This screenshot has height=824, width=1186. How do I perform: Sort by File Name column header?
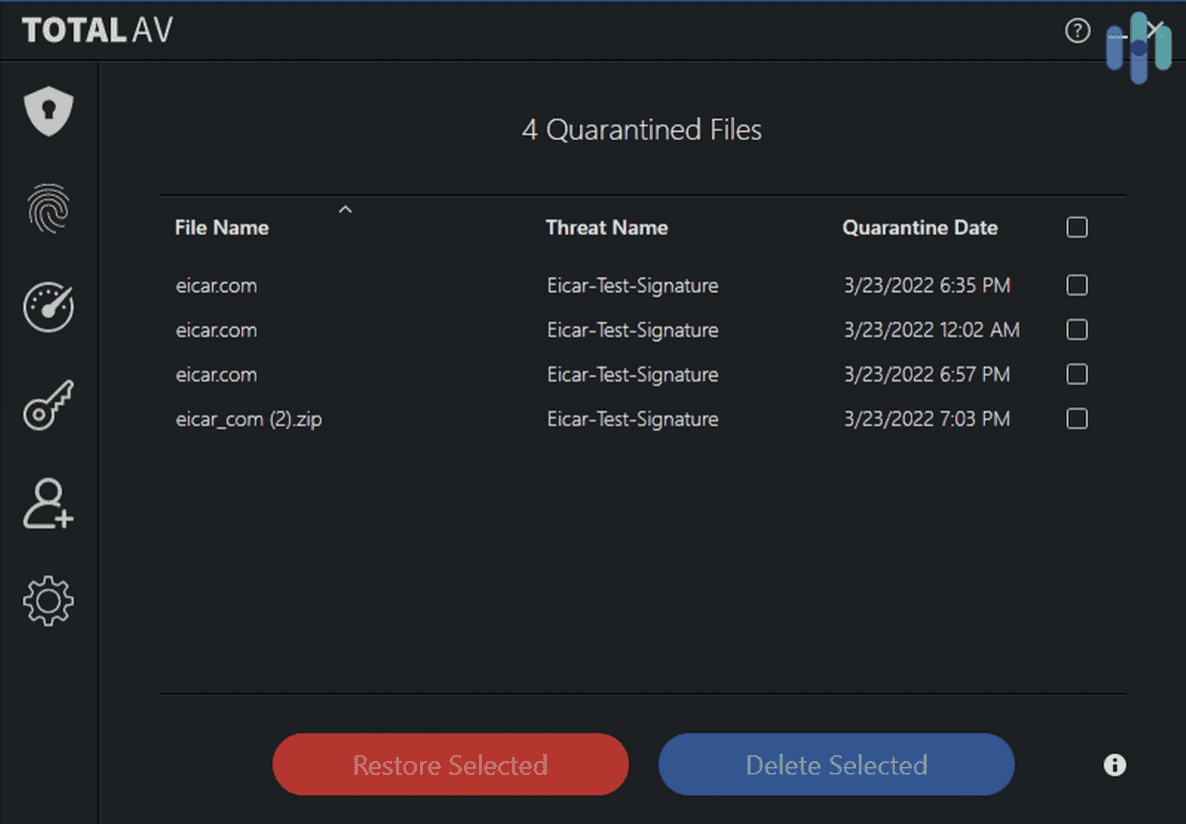click(222, 228)
